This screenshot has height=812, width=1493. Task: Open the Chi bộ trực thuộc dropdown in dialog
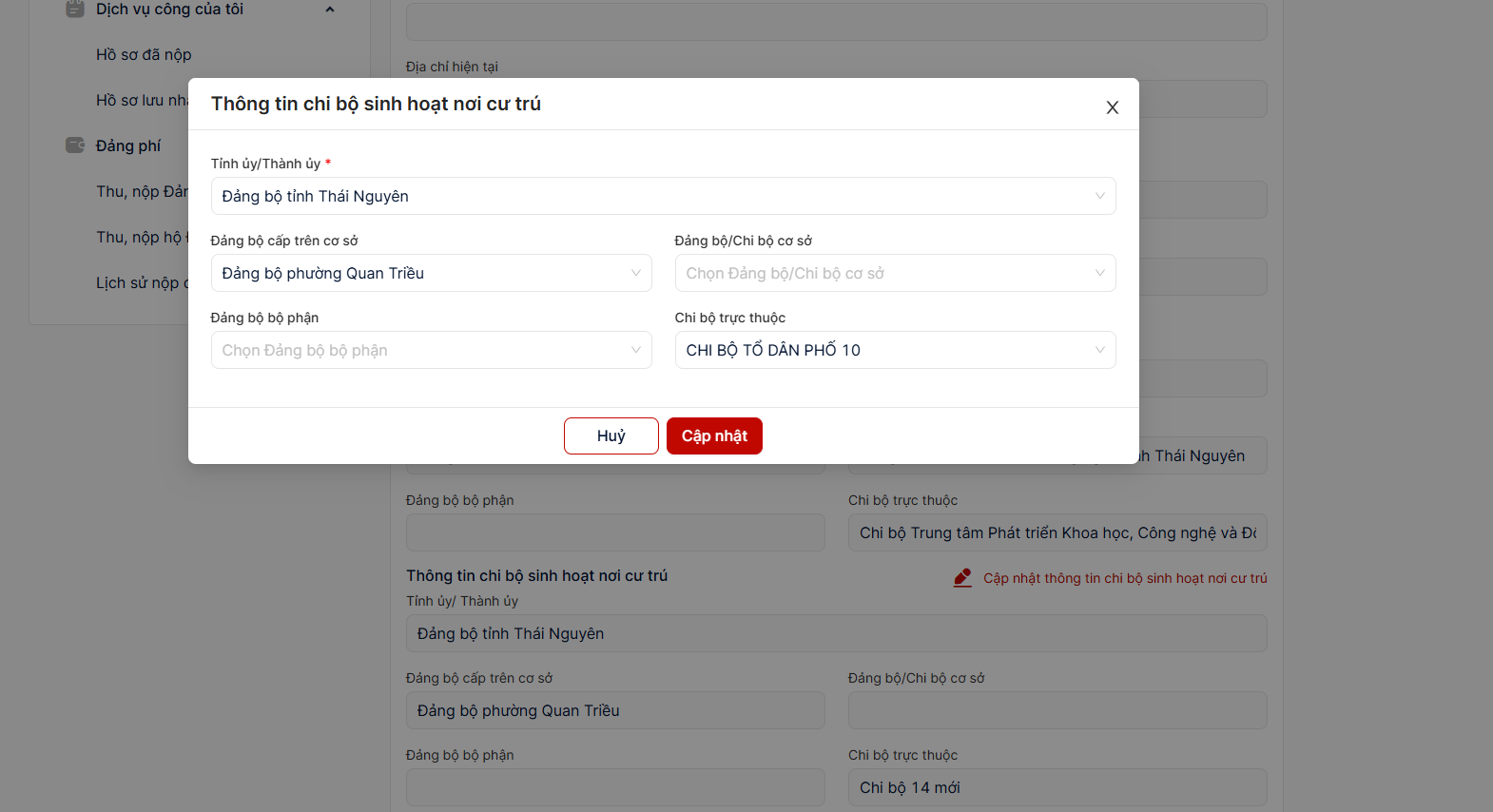pyautogui.click(x=895, y=350)
